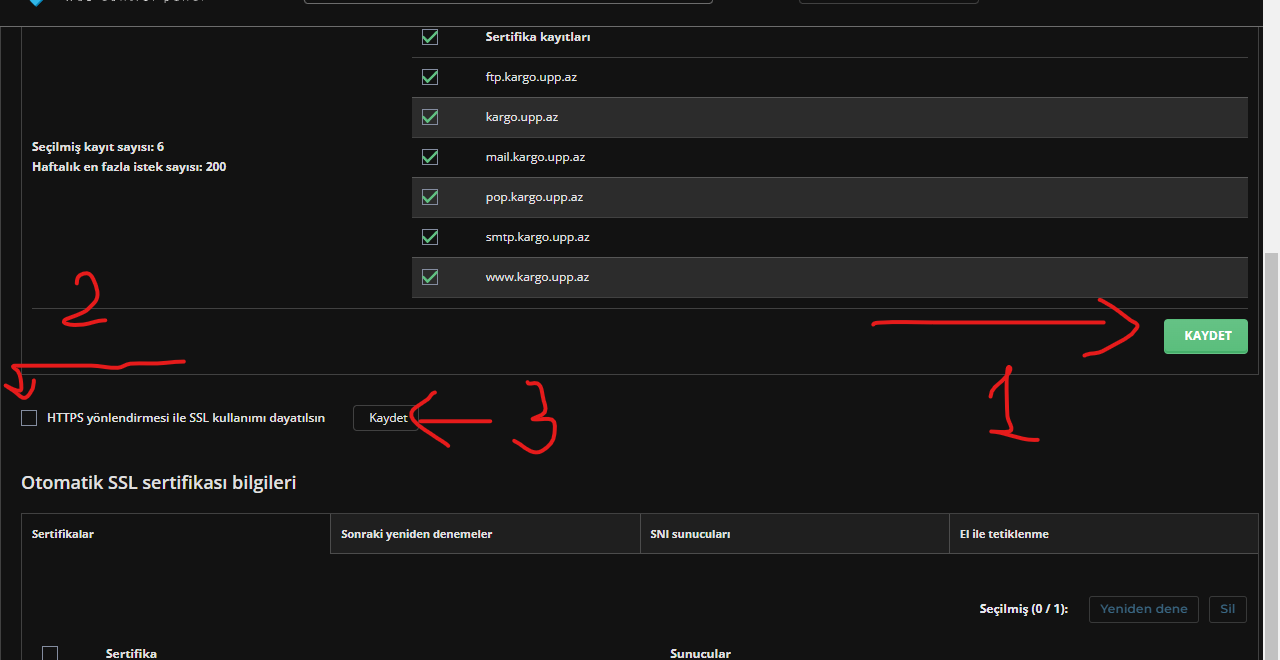Switch to SNI sunucuları tab
The height and width of the screenshot is (660, 1280).
(x=794, y=534)
